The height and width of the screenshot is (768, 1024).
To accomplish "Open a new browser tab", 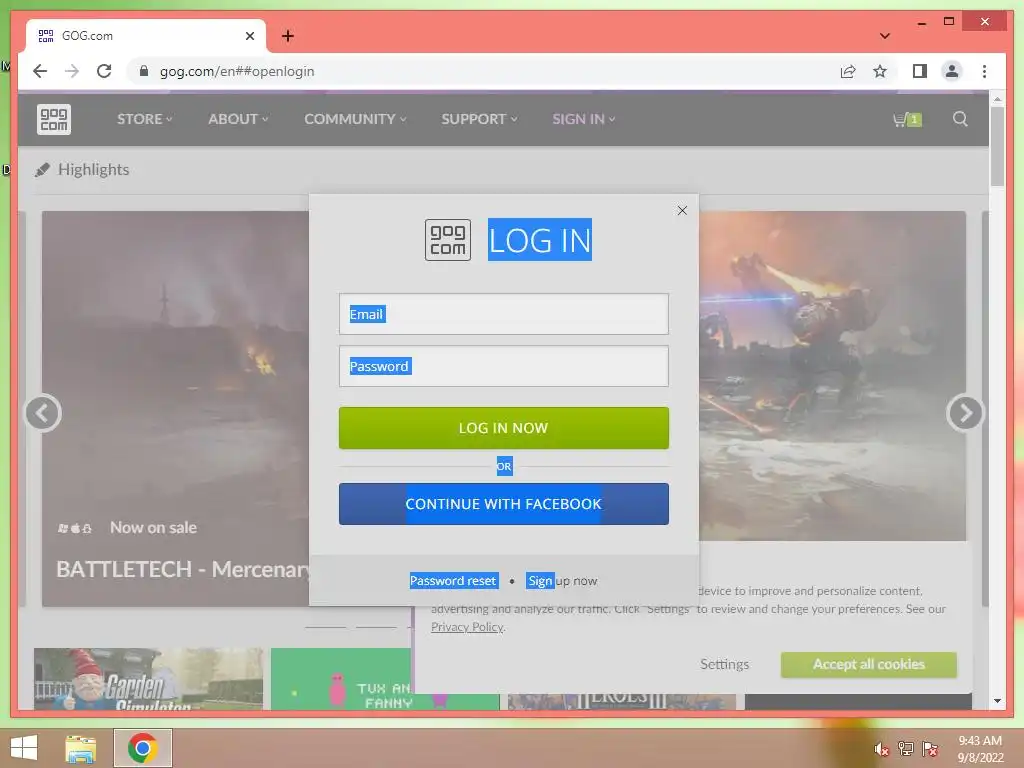I will click(288, 36).
